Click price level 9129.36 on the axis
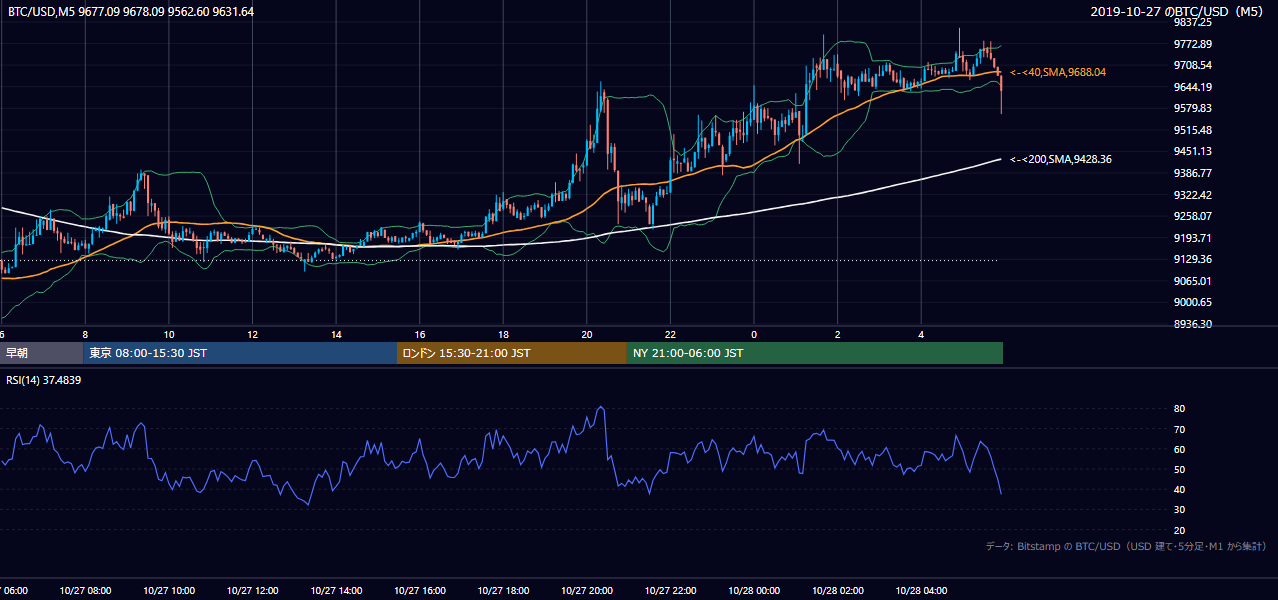 pyautogui.click(x=1193, y=259)
